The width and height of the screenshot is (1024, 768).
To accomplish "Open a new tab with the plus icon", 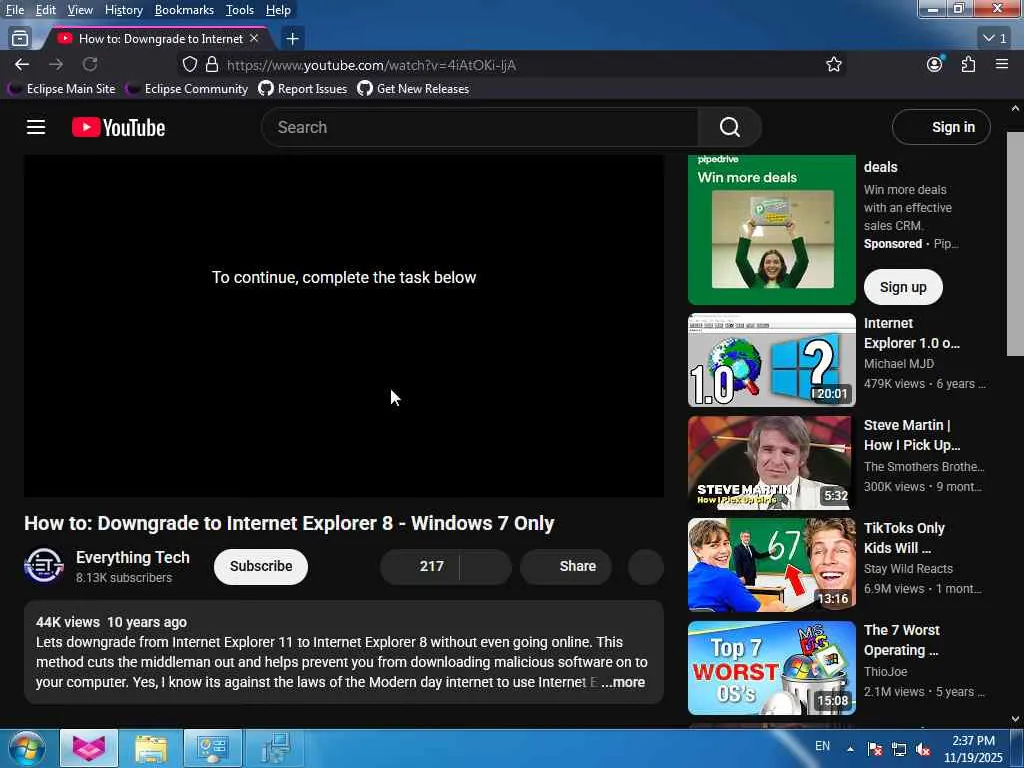I will click(x=293, y=39).
